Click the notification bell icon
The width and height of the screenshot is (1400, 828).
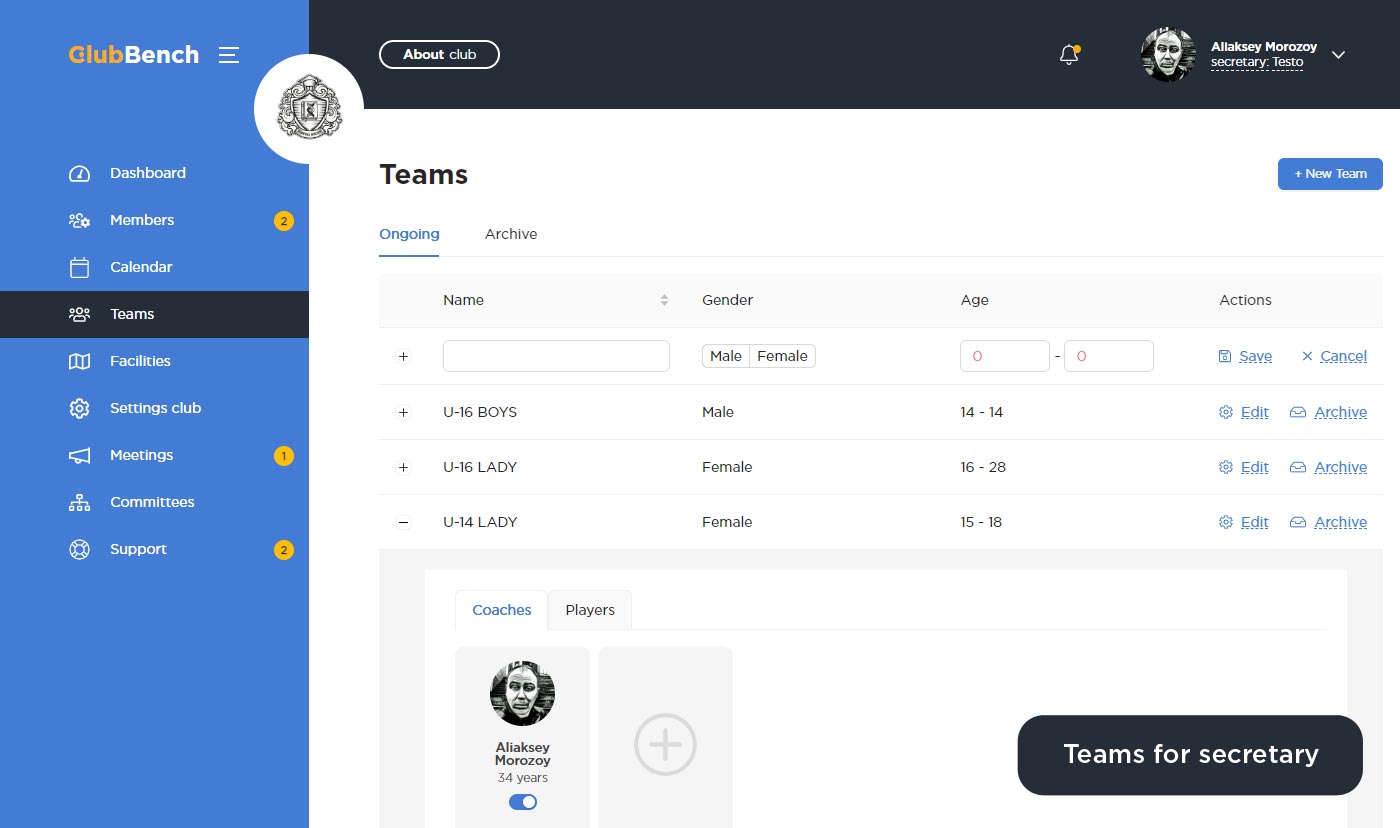click(x=1068, y=55)
